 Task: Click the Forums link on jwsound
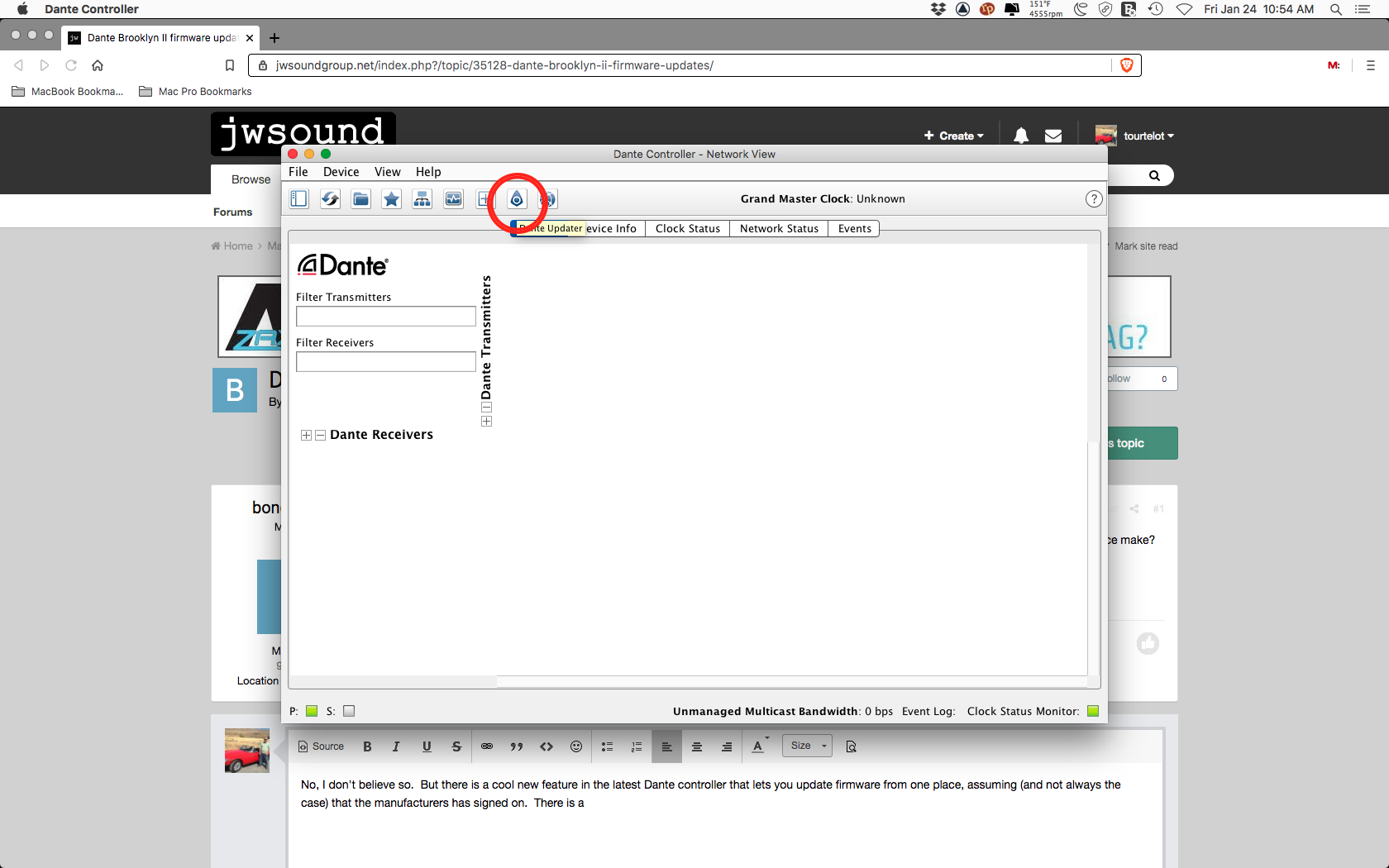coord(232,212)
